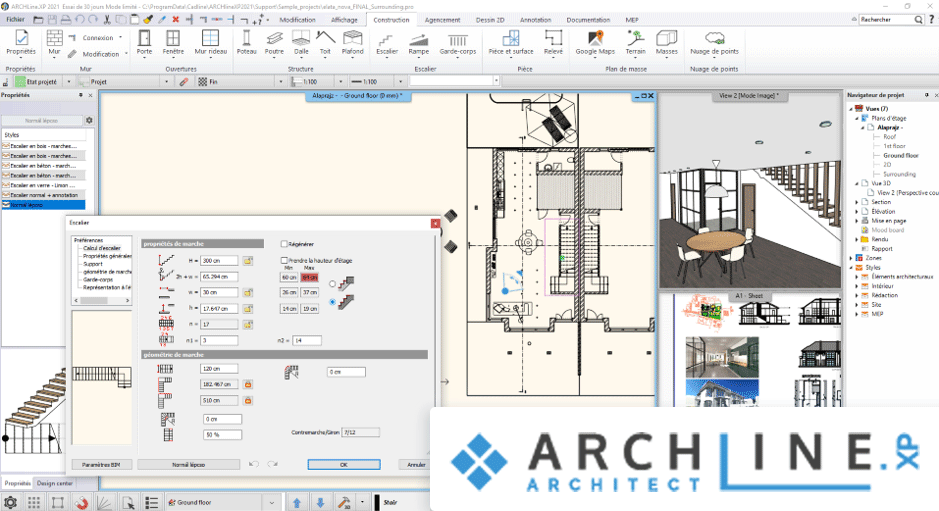Viewport: 939px width, 511px height.
Task: Click the Normál lépcső button in dialog
Action: pos(189,464)
